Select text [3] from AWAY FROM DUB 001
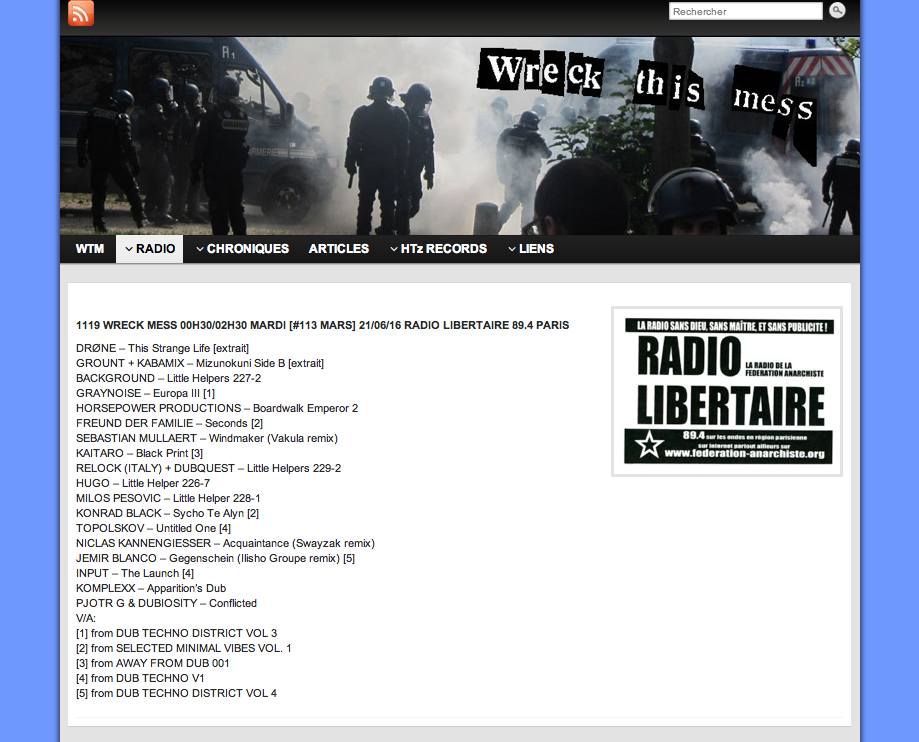The height and width of the screenshot is (742, 919). click(152, 663)
